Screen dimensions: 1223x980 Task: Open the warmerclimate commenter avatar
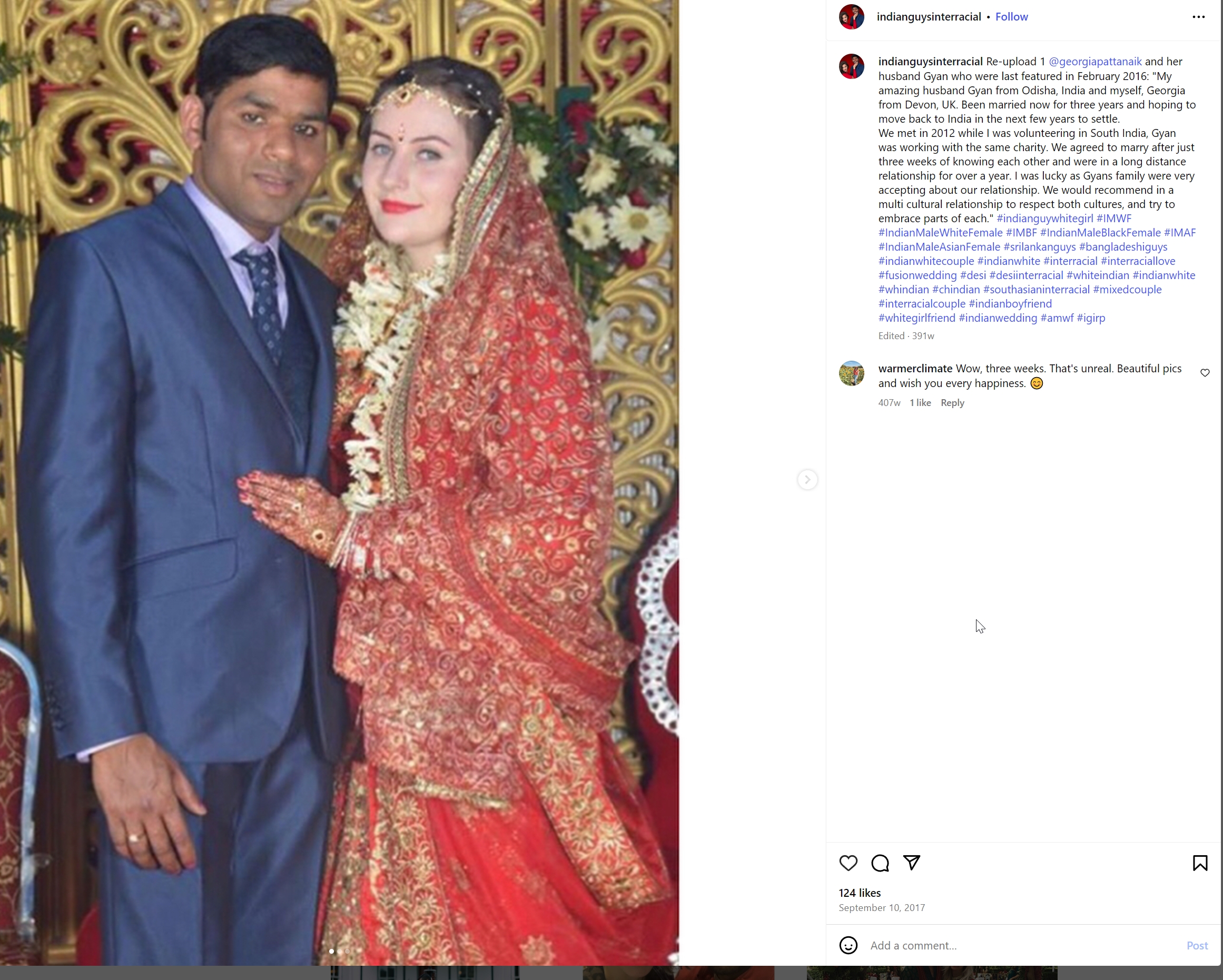pos(852,373)
